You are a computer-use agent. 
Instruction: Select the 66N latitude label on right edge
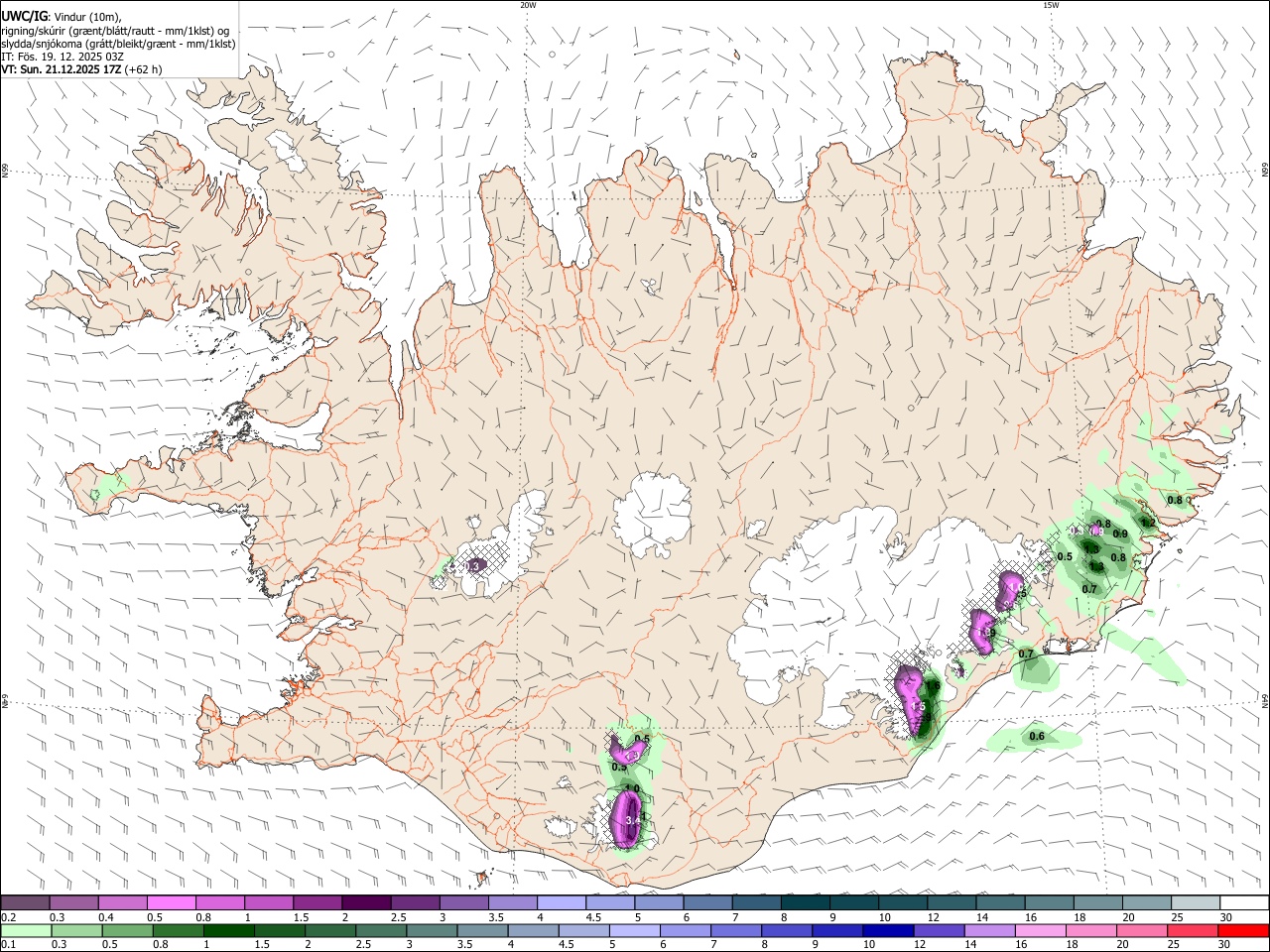(1265, 172)
